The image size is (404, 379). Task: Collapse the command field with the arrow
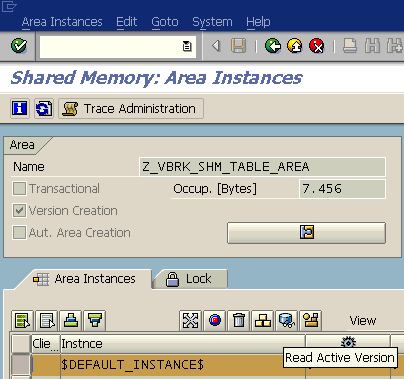tap(216, 46)
